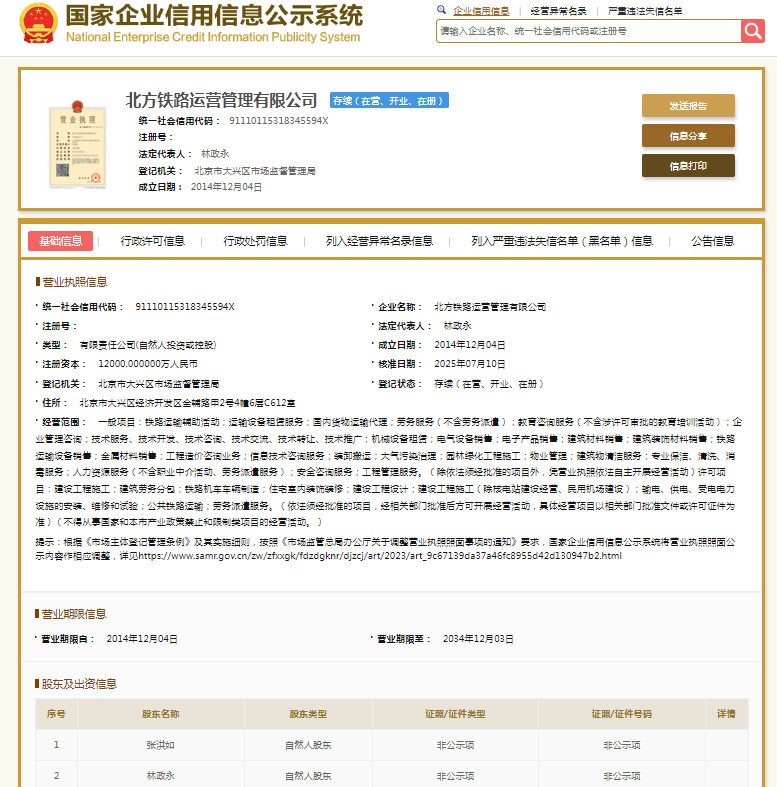Click the system title 国家企业信用信息公示系统
The height and width of the screenshot is (787, 777).
[x=214, y=15]
